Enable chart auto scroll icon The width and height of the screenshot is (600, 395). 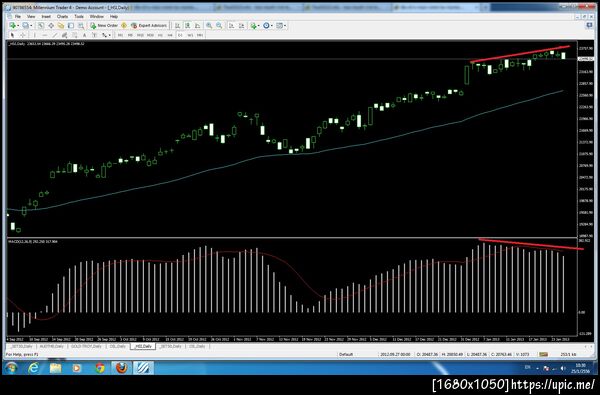click(232, 25)
